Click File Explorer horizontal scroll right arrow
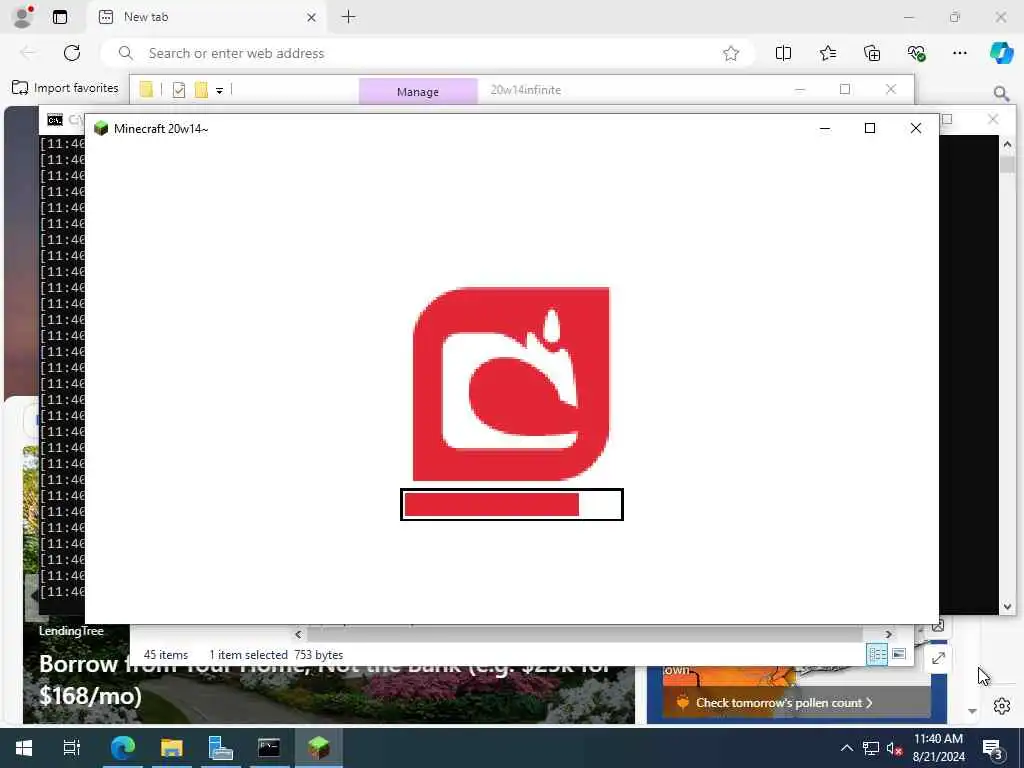 [x=888, y=634]
